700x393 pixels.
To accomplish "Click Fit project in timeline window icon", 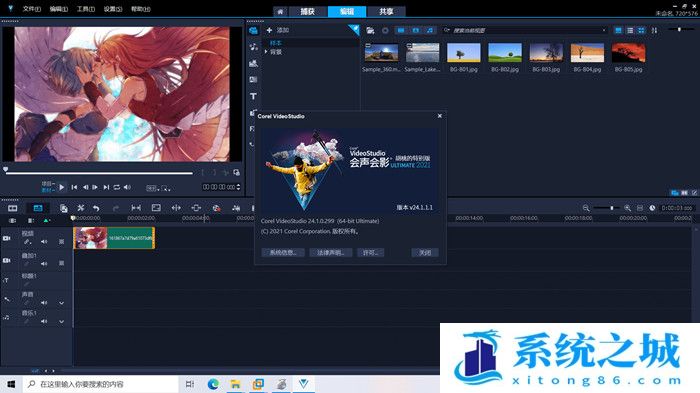I will (x=640, y=208).
